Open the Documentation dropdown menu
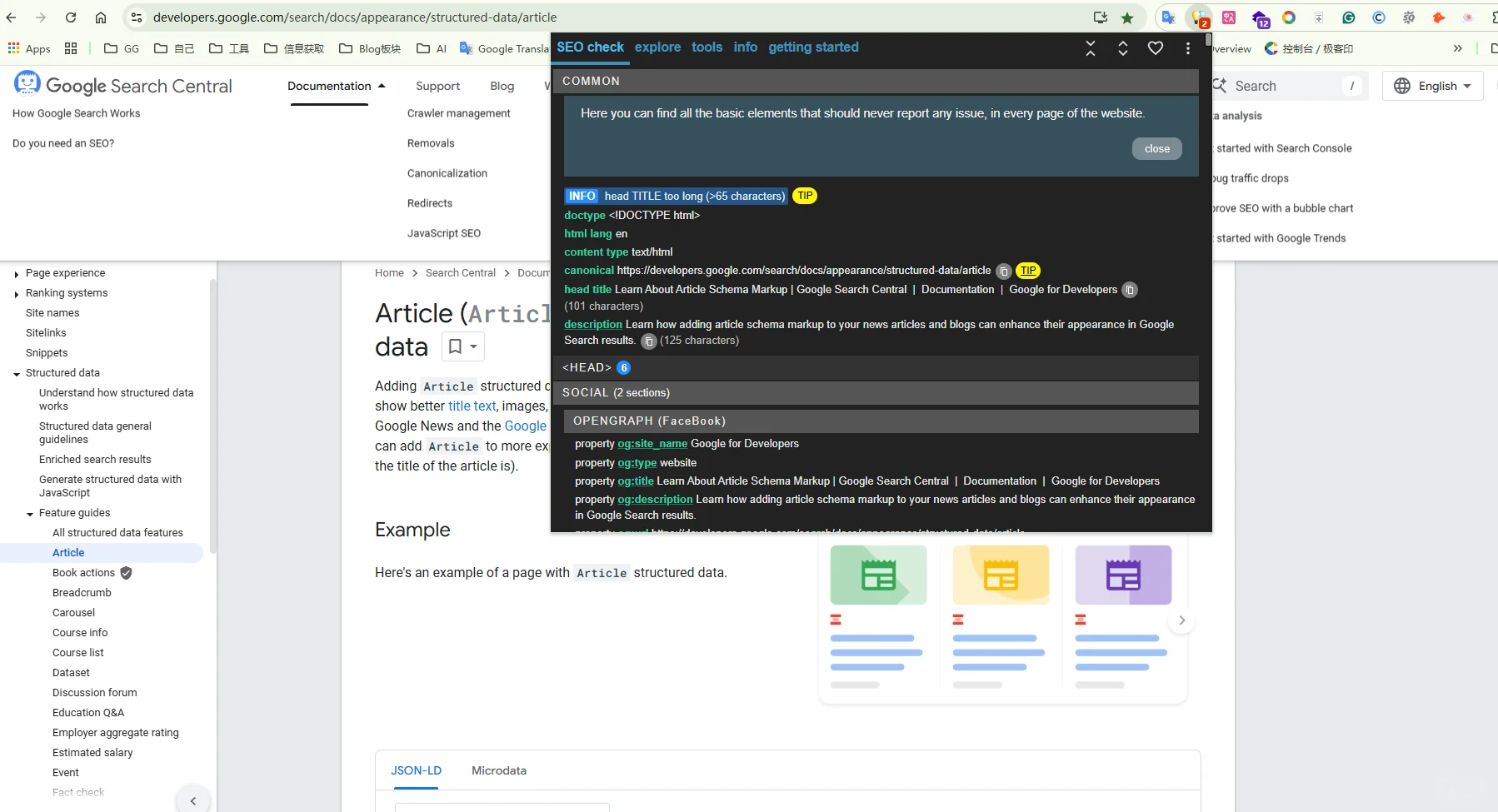1498x812 pixels. [x=337, y=86]
